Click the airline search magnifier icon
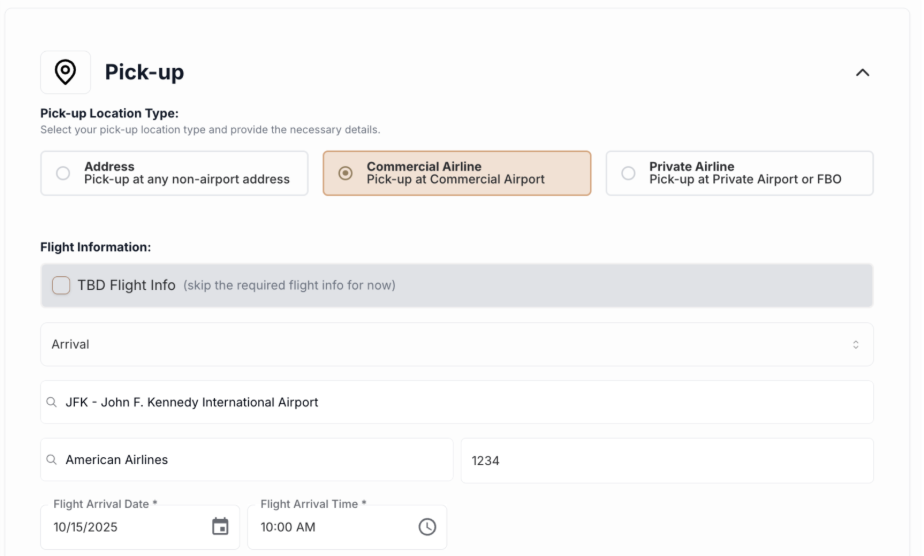924x556 pixels. click(x=51, y=460)
